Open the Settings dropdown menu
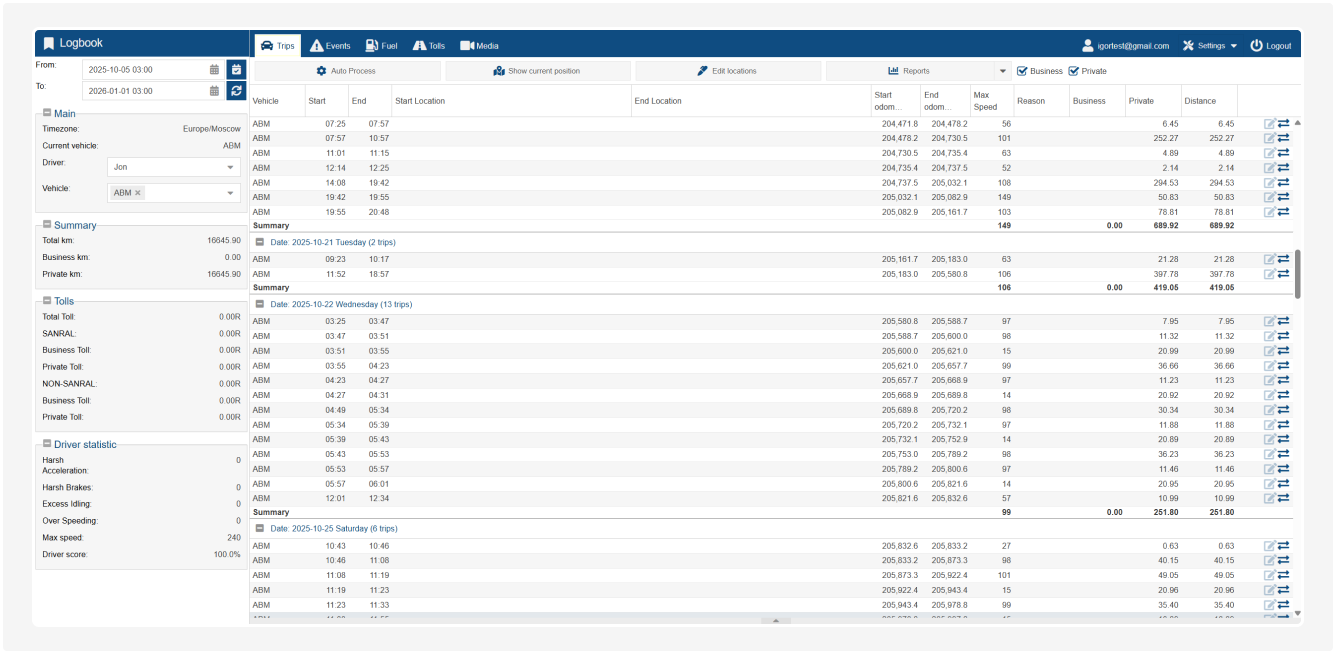Viewport: 1336px width, 654px height. pos(1209,45)
